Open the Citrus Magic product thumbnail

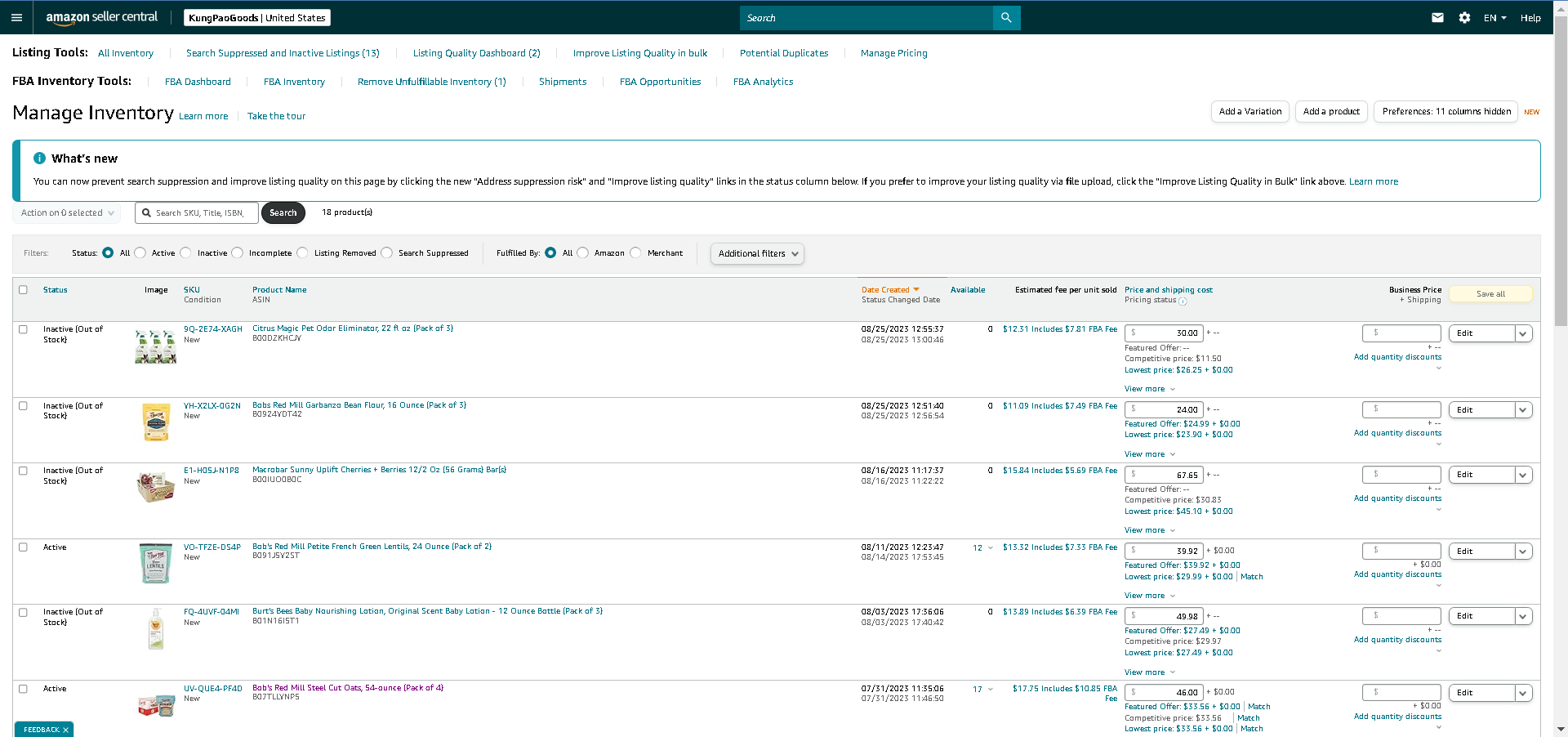tap(155, 347)
